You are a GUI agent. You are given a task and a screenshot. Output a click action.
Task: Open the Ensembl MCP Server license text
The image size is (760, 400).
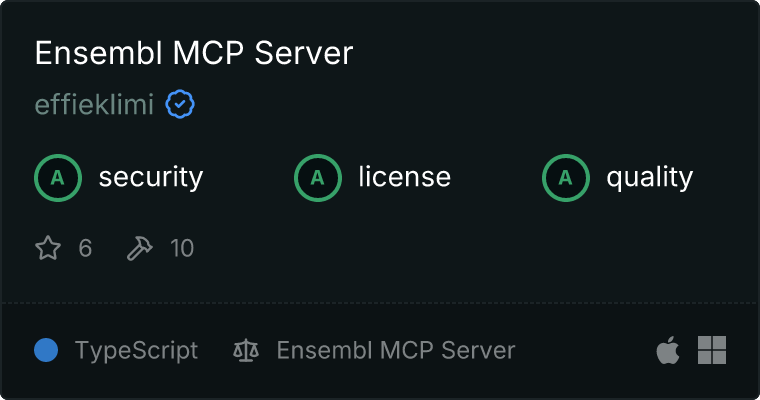point(396,350)
